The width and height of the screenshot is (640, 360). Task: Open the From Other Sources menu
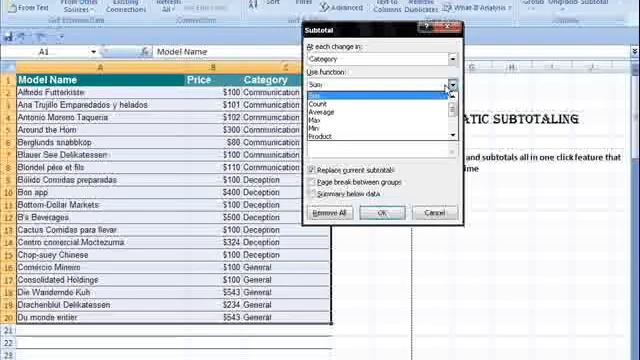78,6
